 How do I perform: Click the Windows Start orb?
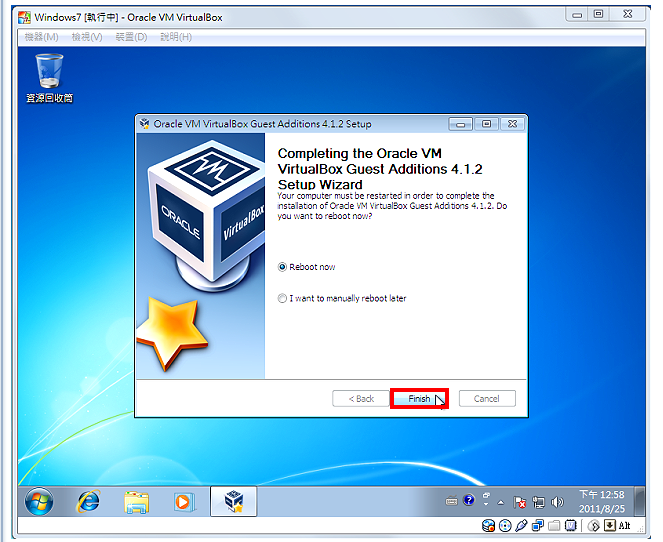coord(39,502)
